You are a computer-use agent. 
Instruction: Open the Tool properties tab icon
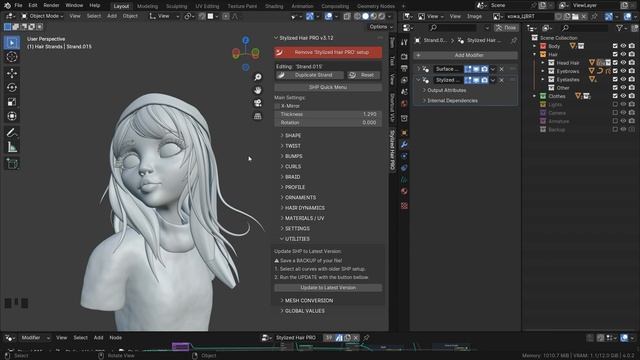coord(404,43)
